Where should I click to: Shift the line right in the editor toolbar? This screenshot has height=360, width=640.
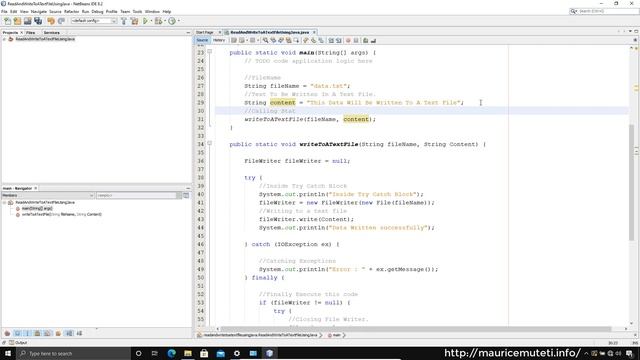click(x=339, y=40)
